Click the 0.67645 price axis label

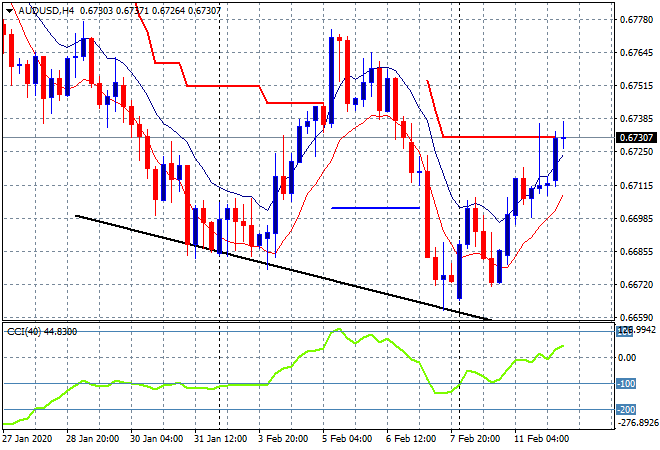point(636,53)
